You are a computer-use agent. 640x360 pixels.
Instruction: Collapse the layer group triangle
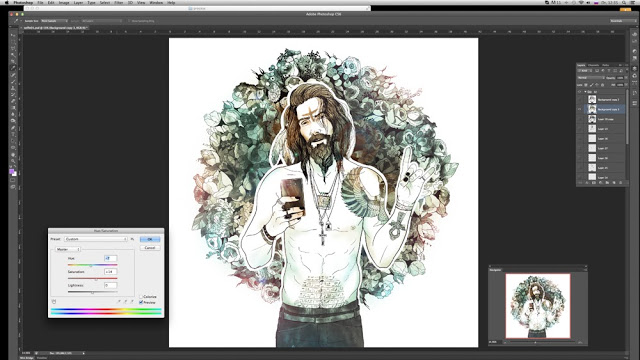pyautogui.click(x=586, y=92)
